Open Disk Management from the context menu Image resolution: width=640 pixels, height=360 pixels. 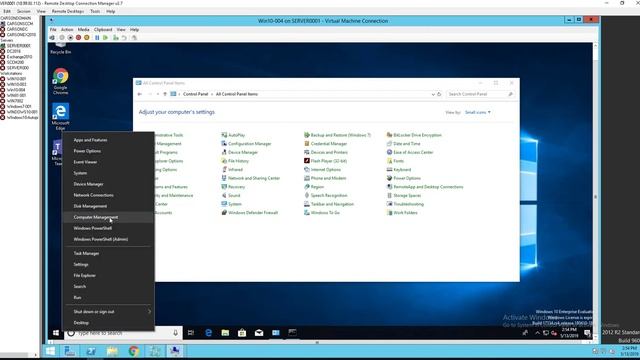108,206
